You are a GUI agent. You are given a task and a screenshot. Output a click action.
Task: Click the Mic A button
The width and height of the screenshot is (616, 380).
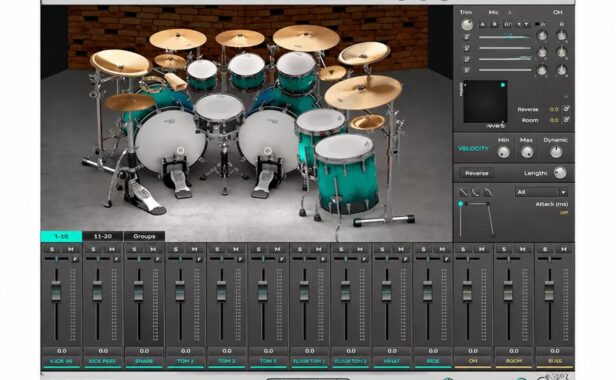click(x=483, y=24)
